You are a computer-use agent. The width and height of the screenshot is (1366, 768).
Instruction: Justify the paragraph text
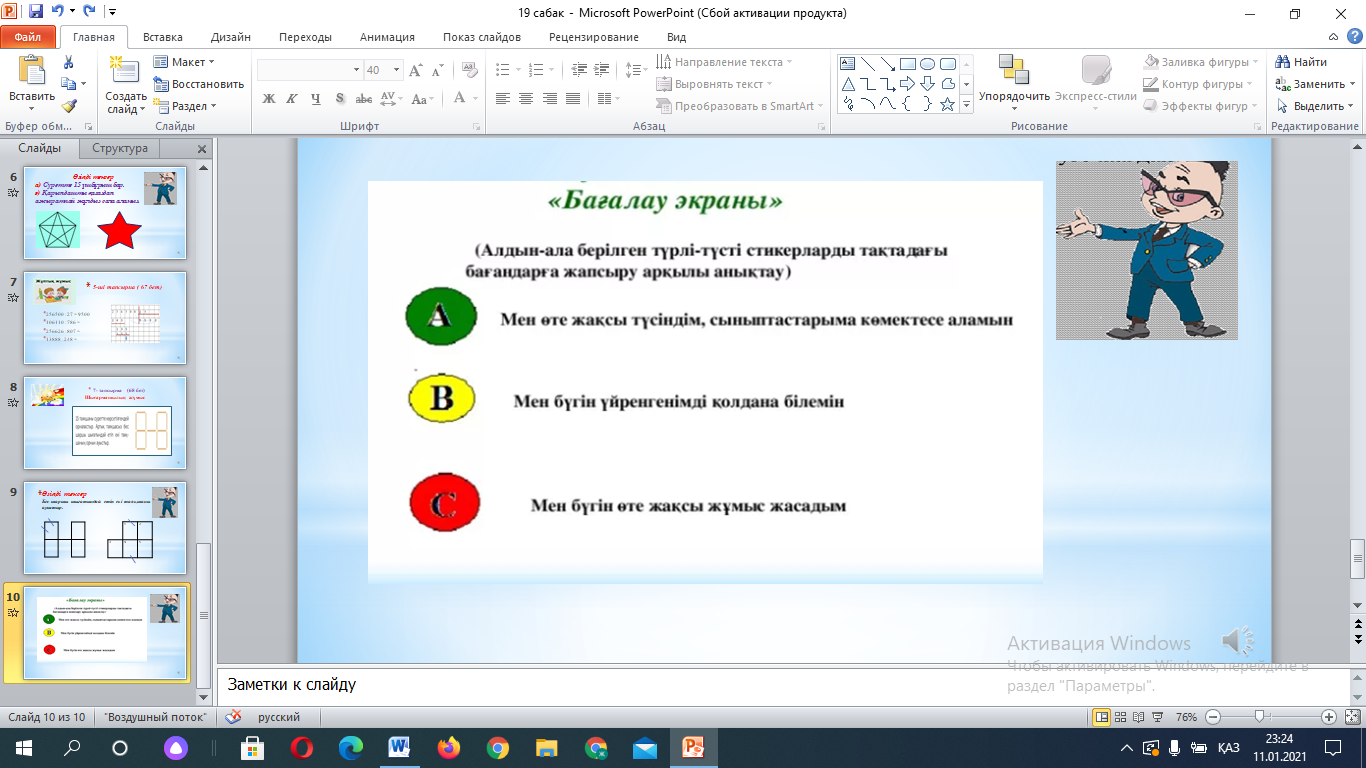click(x=573, y=98)
